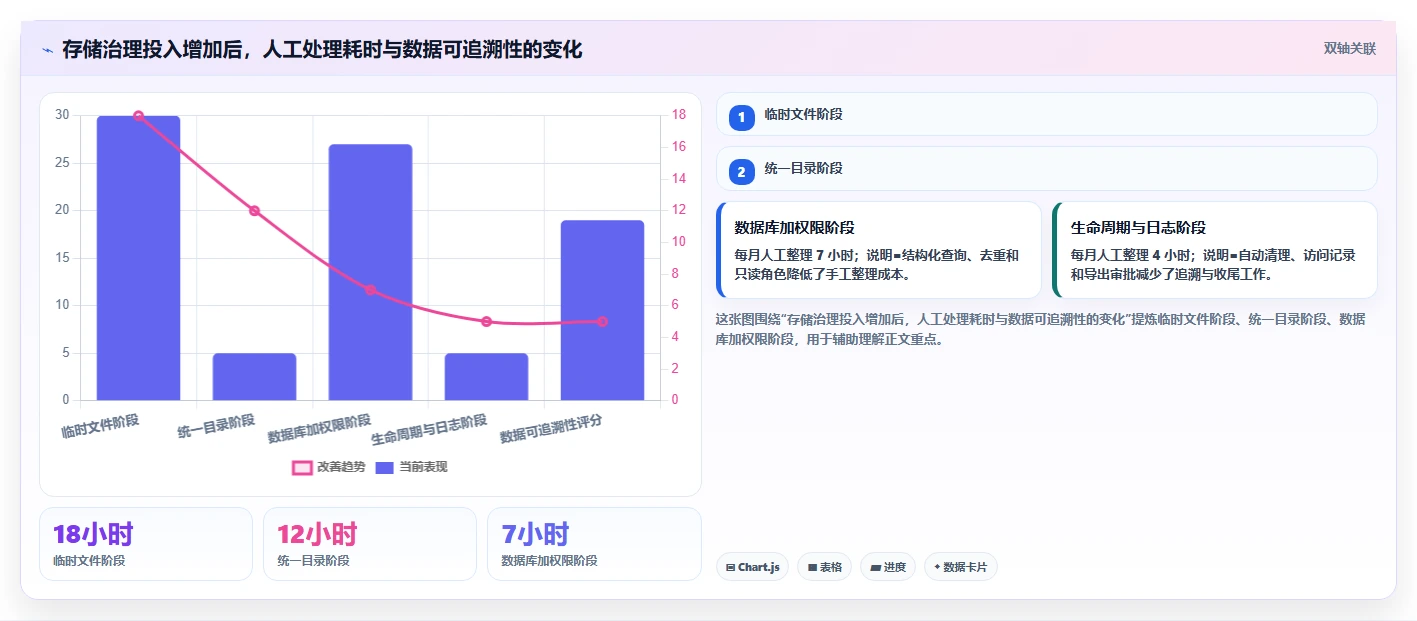
Task: Click the right axis value 18
Action: (x=678, y=115)
